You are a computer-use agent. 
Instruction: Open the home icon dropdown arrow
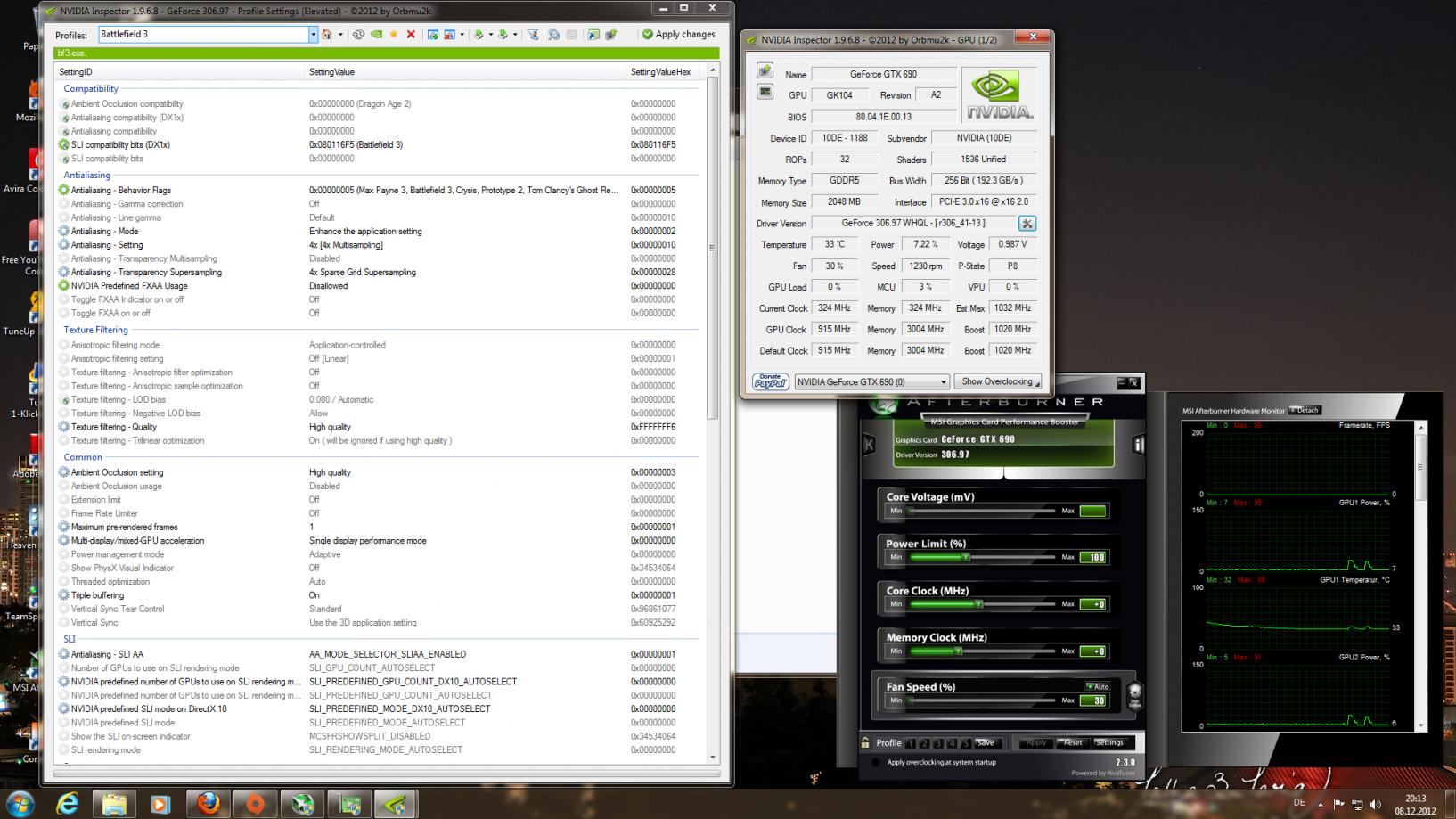point(340,35)
